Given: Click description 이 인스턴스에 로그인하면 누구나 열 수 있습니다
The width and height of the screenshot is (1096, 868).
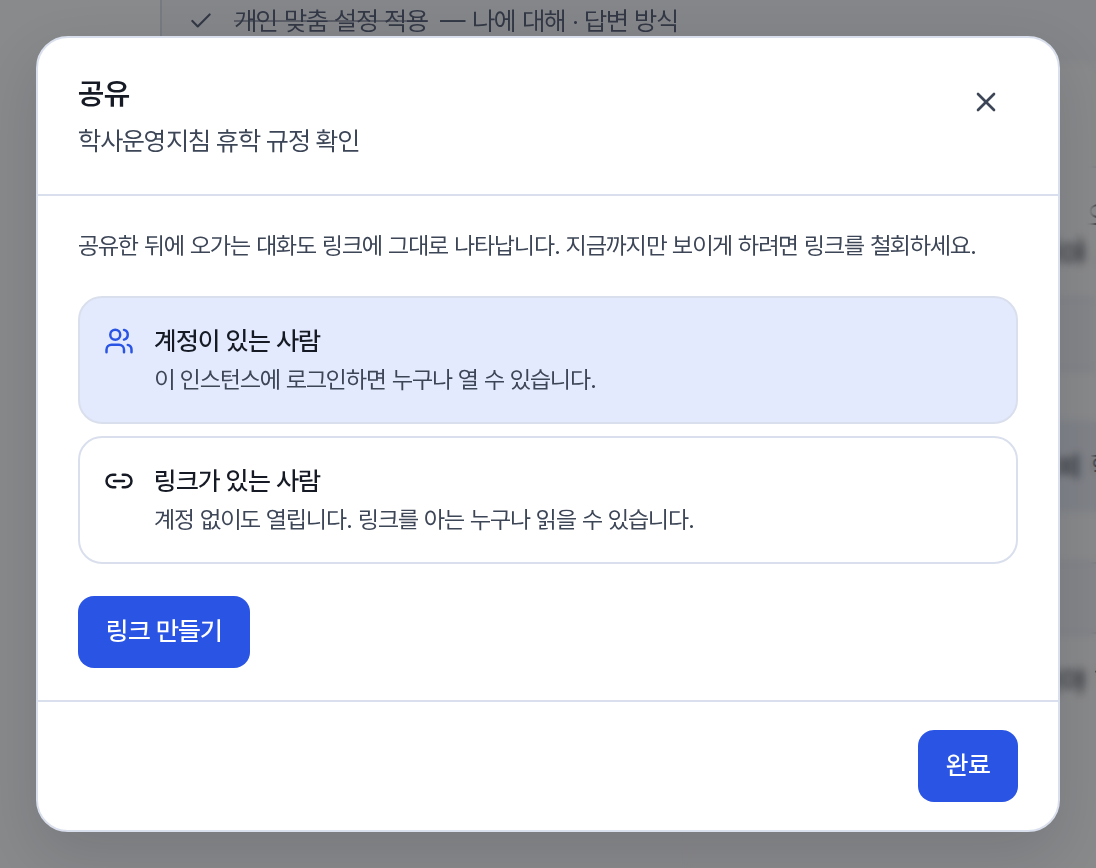Looking at the screenshot, I should tap(375, 379).
